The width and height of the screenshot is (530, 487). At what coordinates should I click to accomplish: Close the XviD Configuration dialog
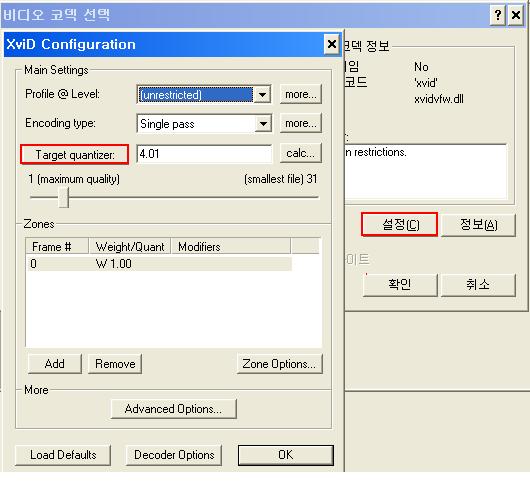(332, 44)
